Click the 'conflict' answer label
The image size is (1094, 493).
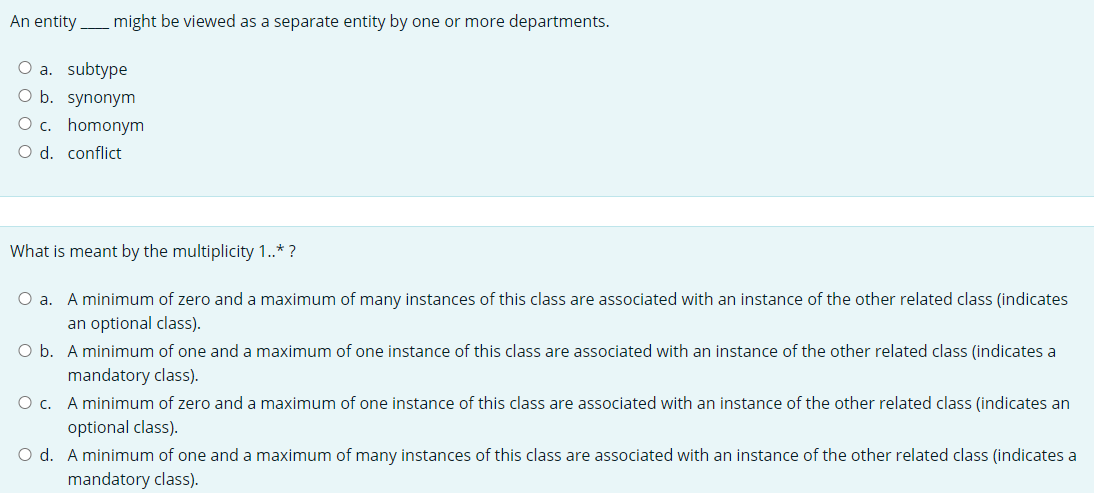(x=94, y=153)
